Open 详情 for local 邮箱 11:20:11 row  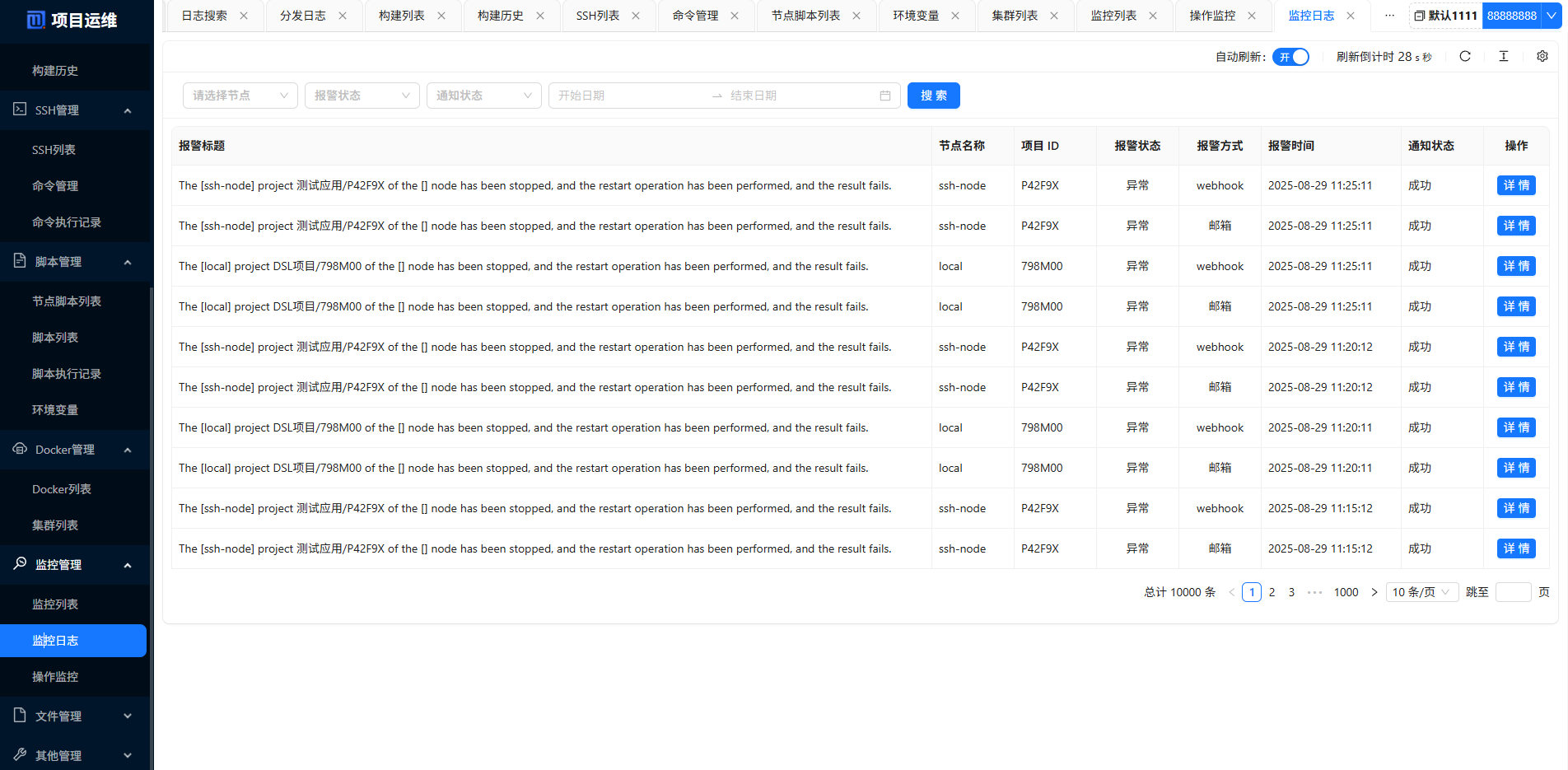coord(1516,468)
